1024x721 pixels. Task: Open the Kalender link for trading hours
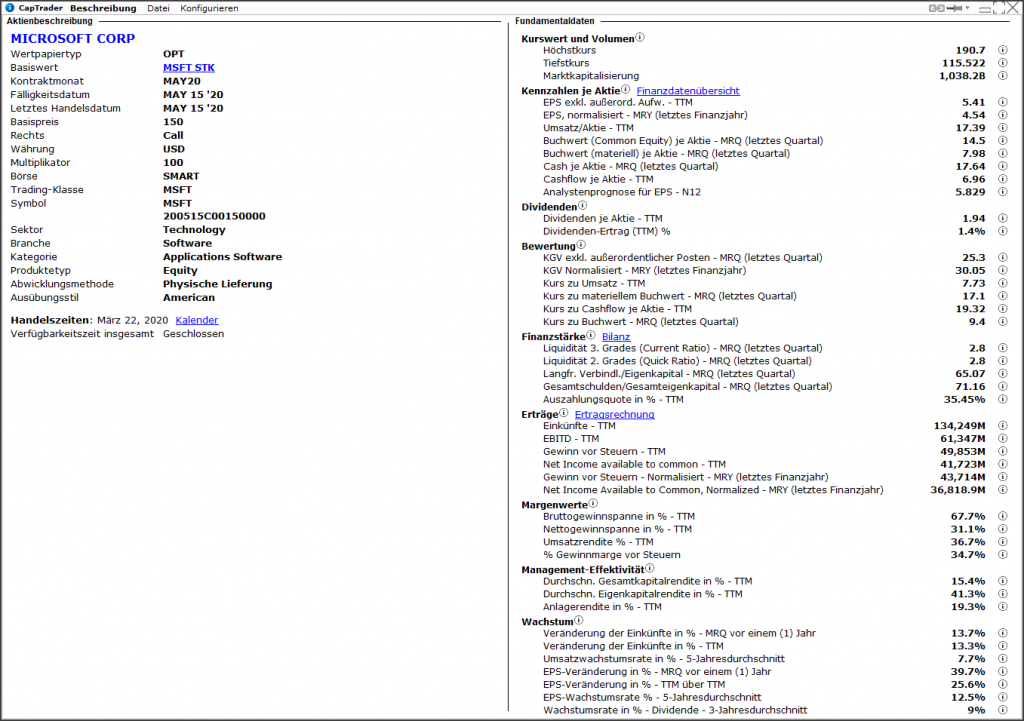point(197,321)
